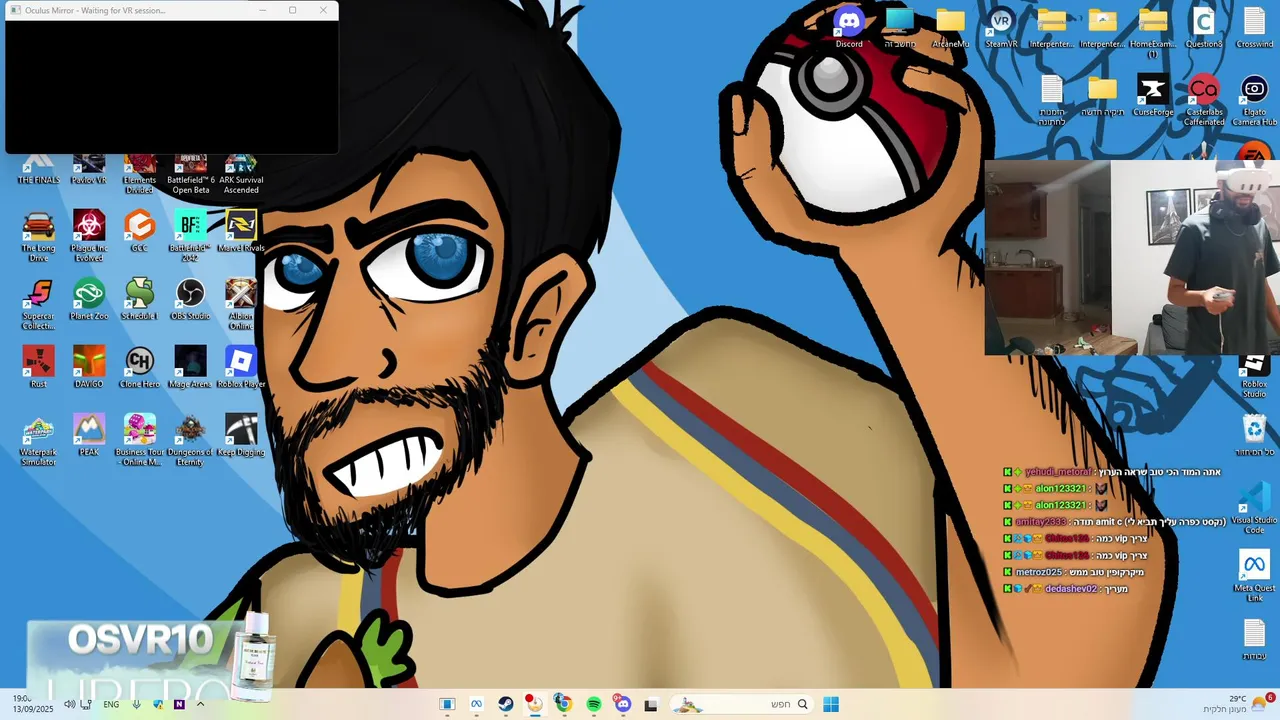Open Steam from the taskbar
This screenshot has height=720, width=1280.
click(x=506, y=704)
